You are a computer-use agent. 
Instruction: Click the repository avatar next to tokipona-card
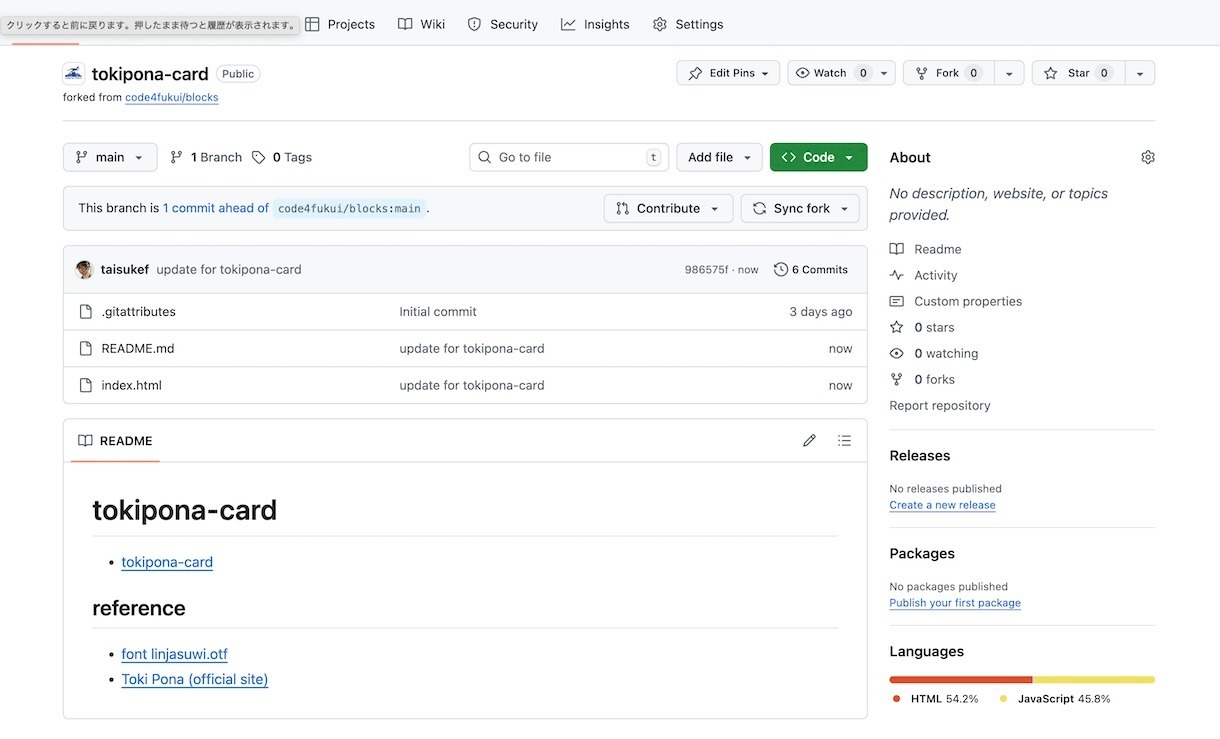(73, 73)
